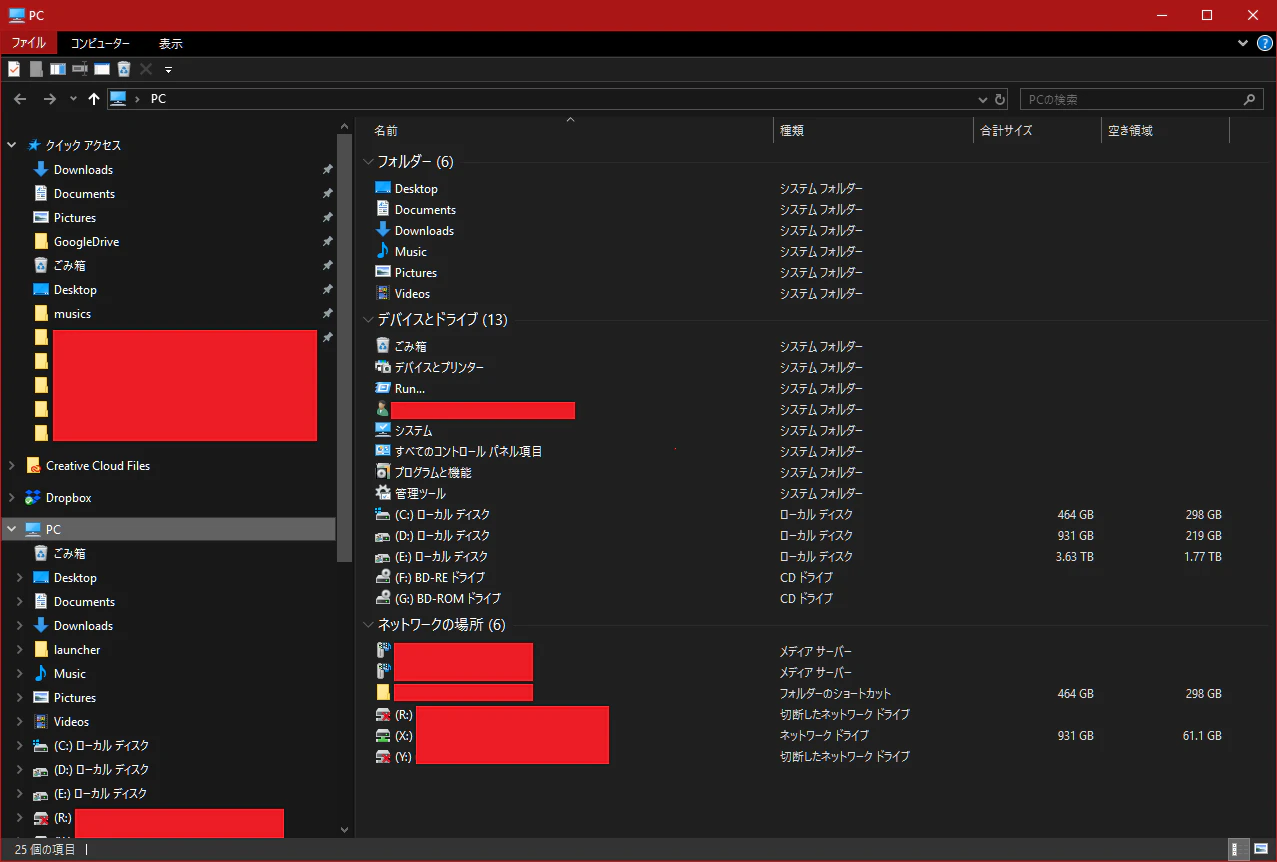Expand Creative Cloud Files in navigation pane
Viewport: 1277px width, 862px height.
coord(12,466)
